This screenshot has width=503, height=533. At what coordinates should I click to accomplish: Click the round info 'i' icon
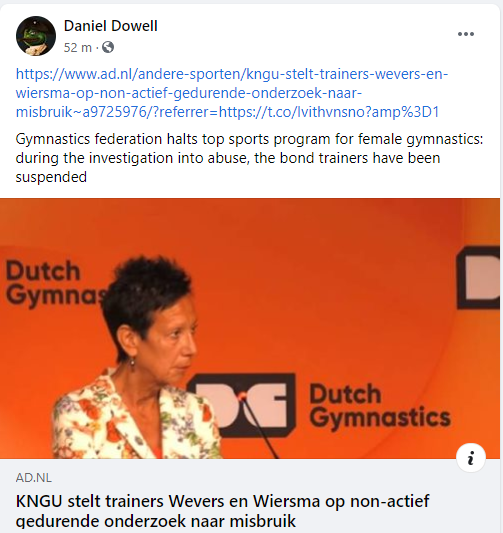point(471,458)
